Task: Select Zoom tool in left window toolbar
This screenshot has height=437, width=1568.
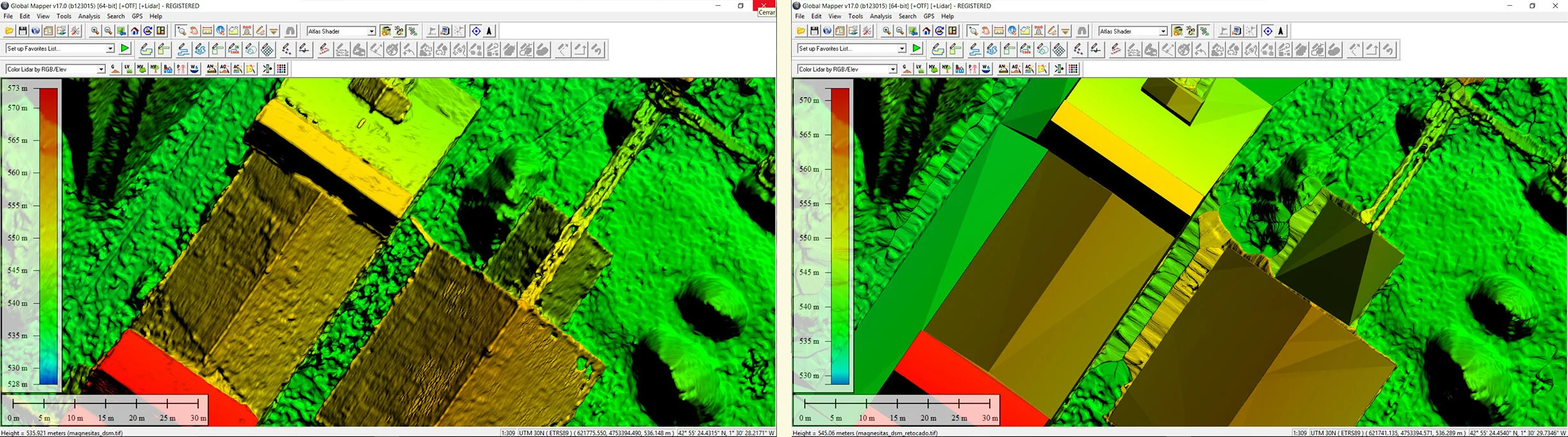Action: point(181,31)
